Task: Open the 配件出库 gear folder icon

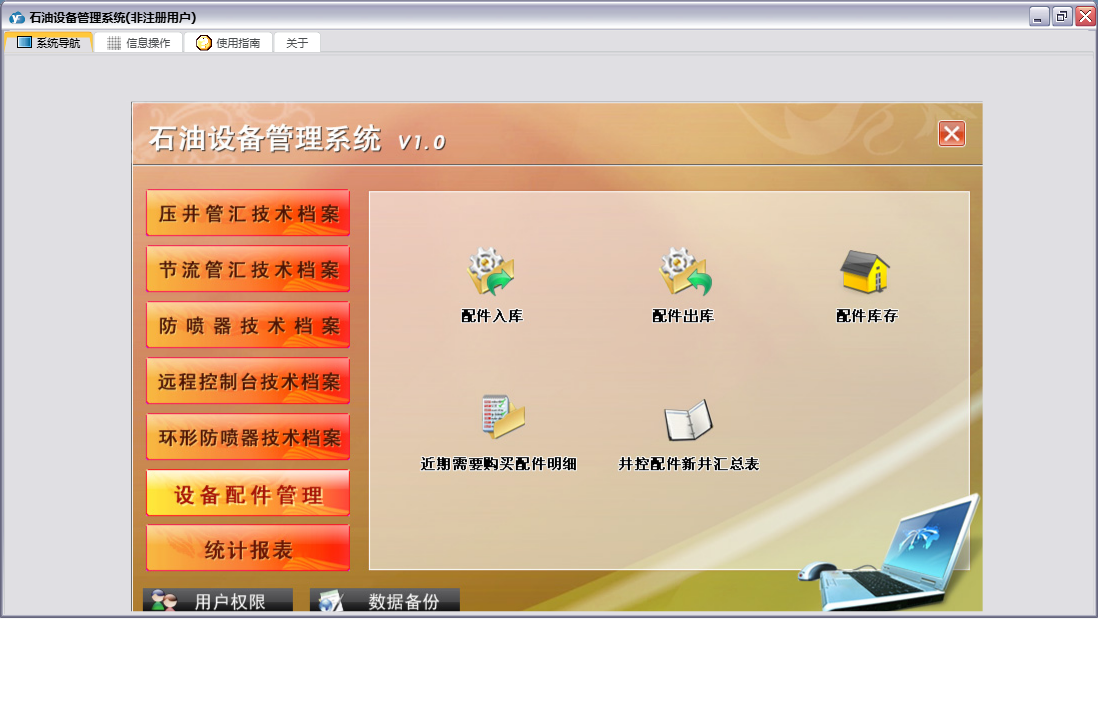Action: (685, 271)
